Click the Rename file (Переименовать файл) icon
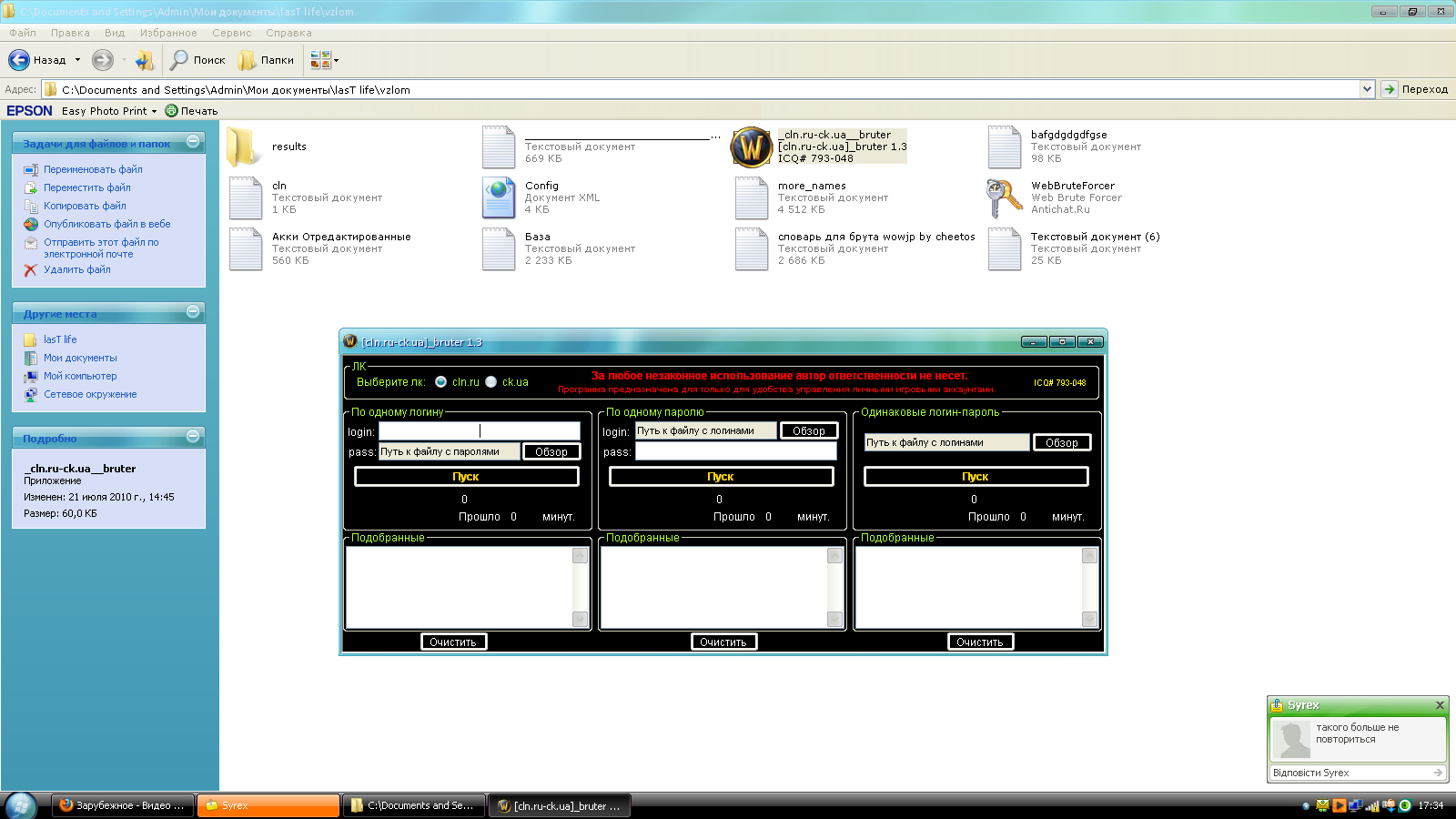Screen dimensions: 1456x819 tap(31, 170)
